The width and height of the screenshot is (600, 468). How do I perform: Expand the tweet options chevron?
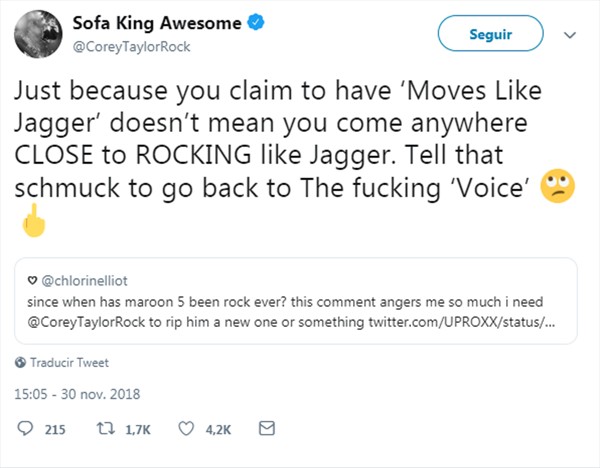[x=570, y=34]
